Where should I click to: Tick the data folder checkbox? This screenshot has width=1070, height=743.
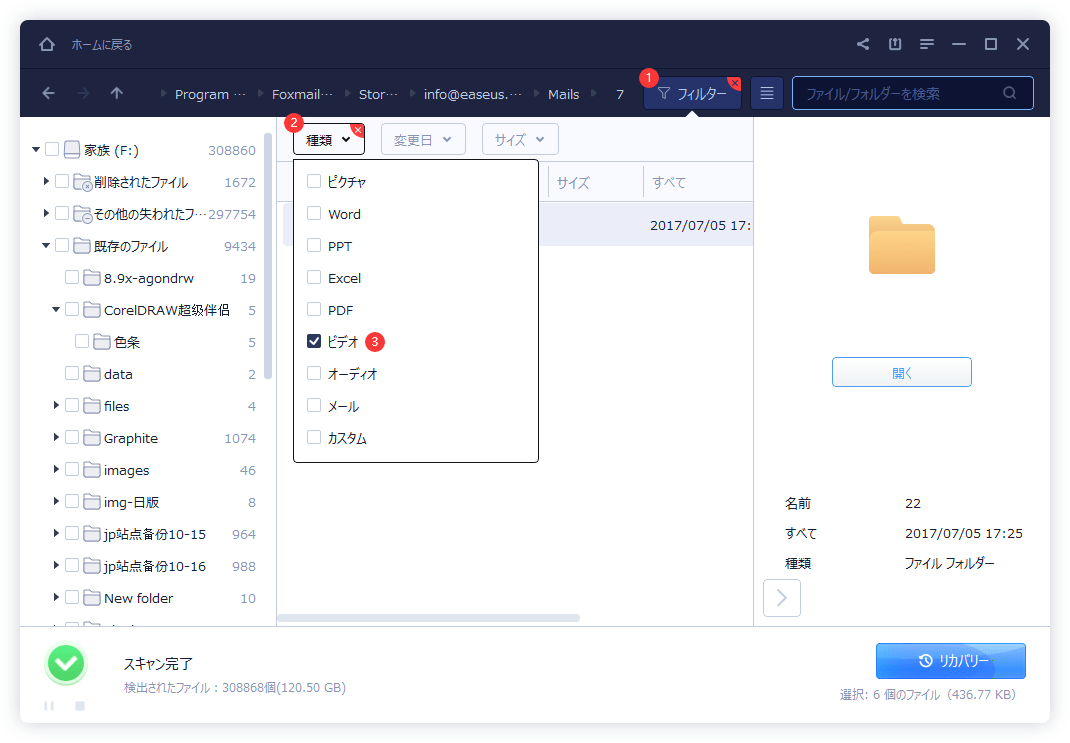coord(72,373)
